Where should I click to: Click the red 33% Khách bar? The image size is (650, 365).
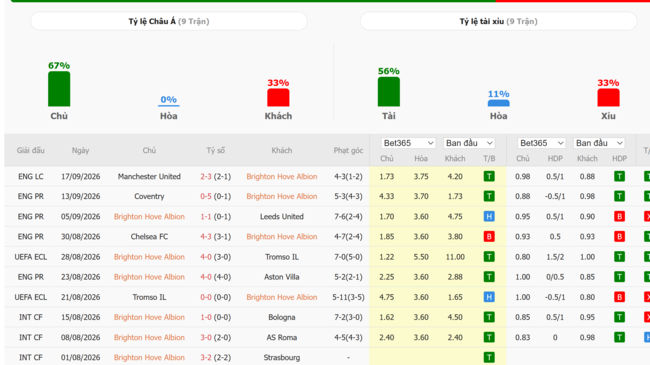278,97
